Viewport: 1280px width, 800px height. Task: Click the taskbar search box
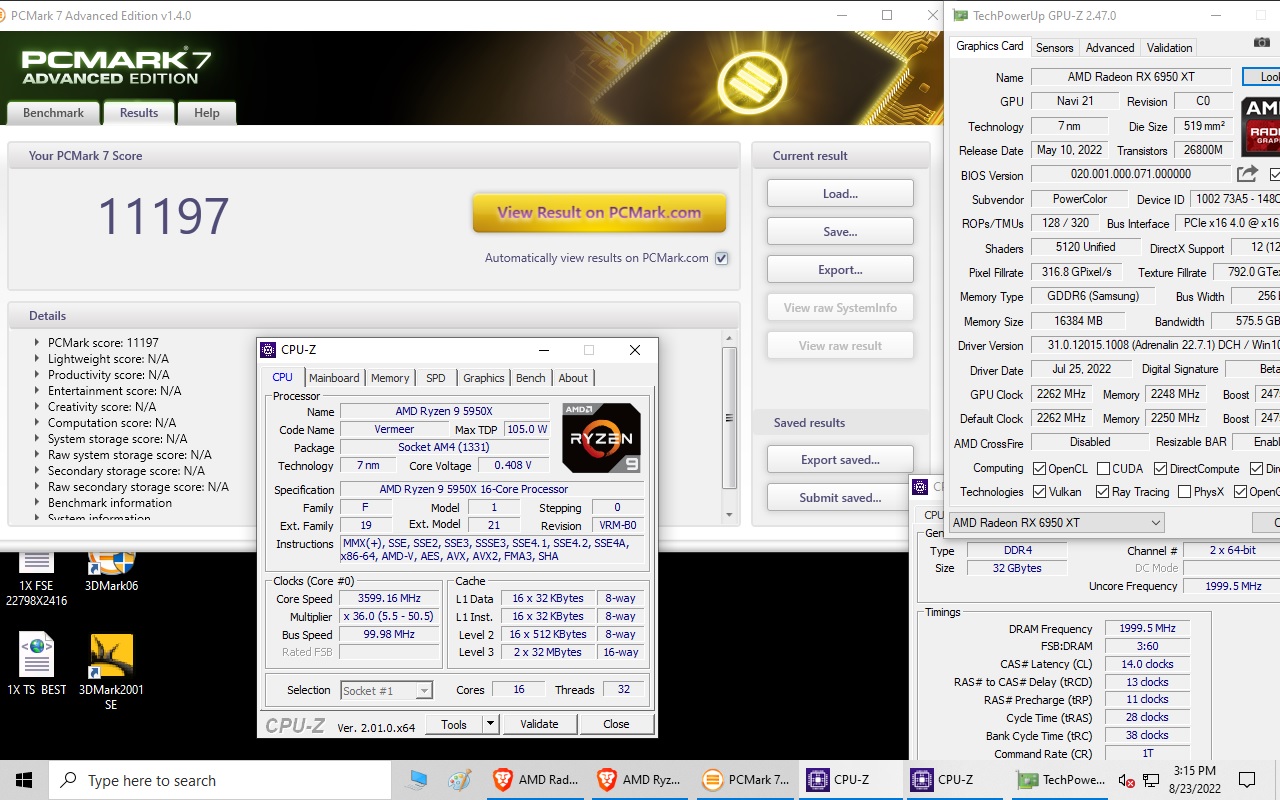pos(220,780)
